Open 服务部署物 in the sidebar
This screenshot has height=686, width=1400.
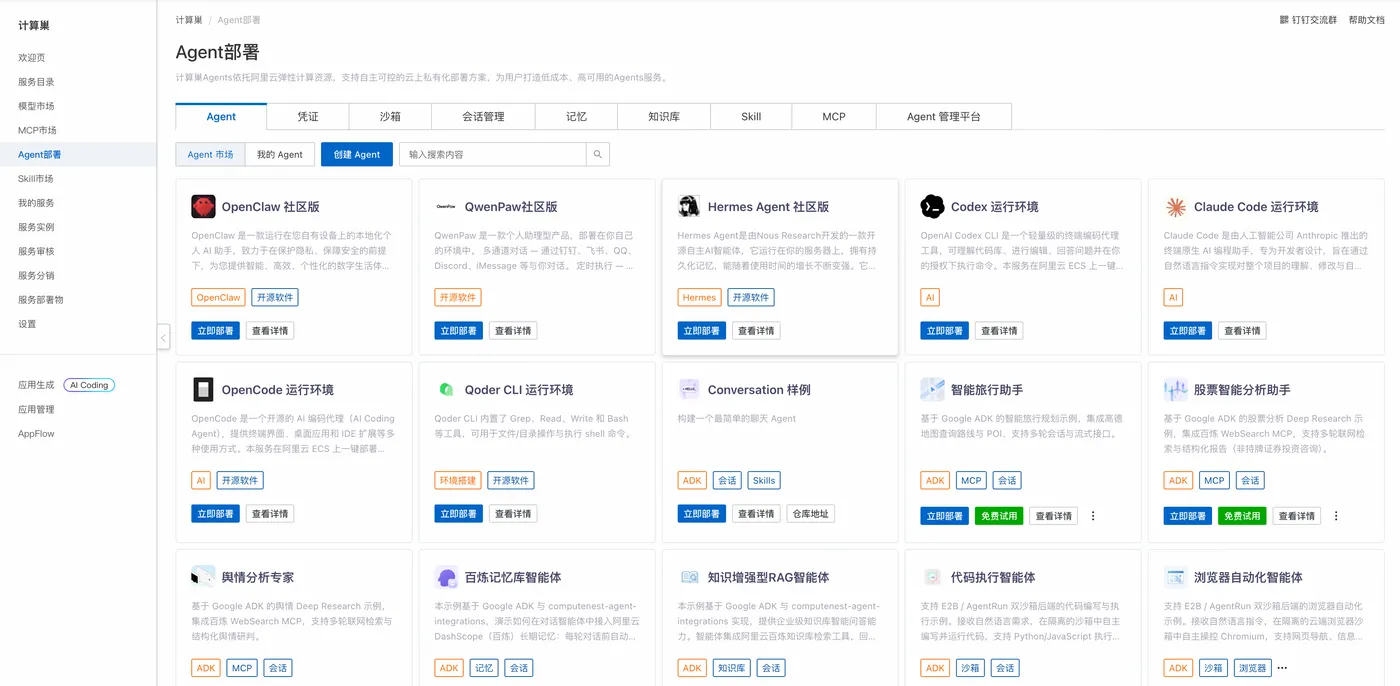pyautogui.click(x=41, y=300)
